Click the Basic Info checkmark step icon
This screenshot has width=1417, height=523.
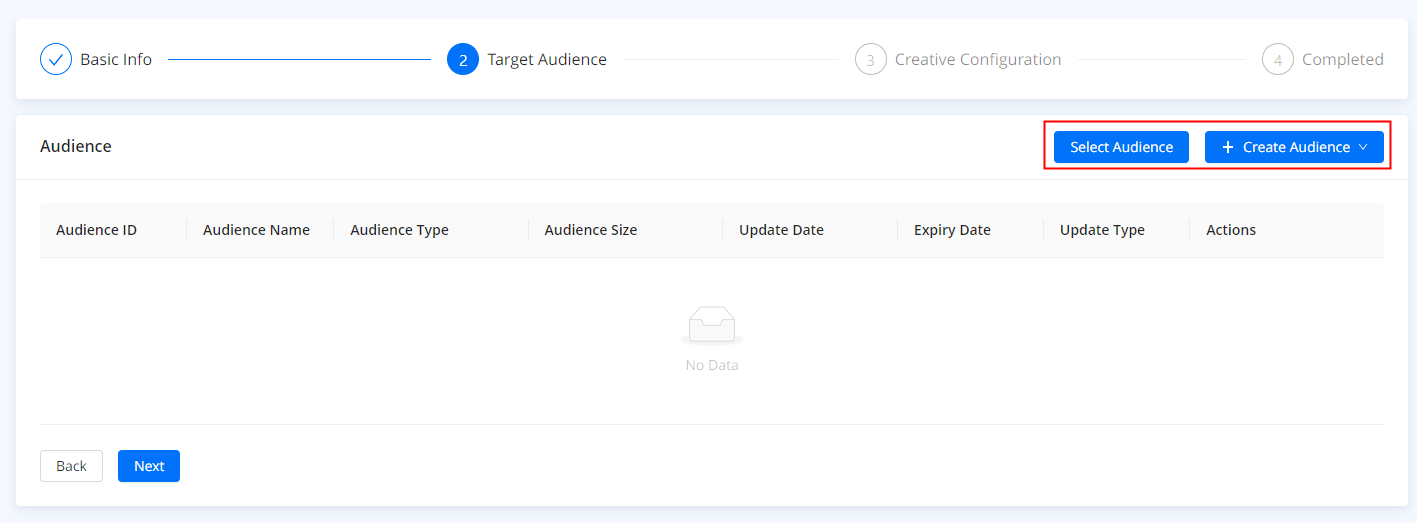[56, 60]
